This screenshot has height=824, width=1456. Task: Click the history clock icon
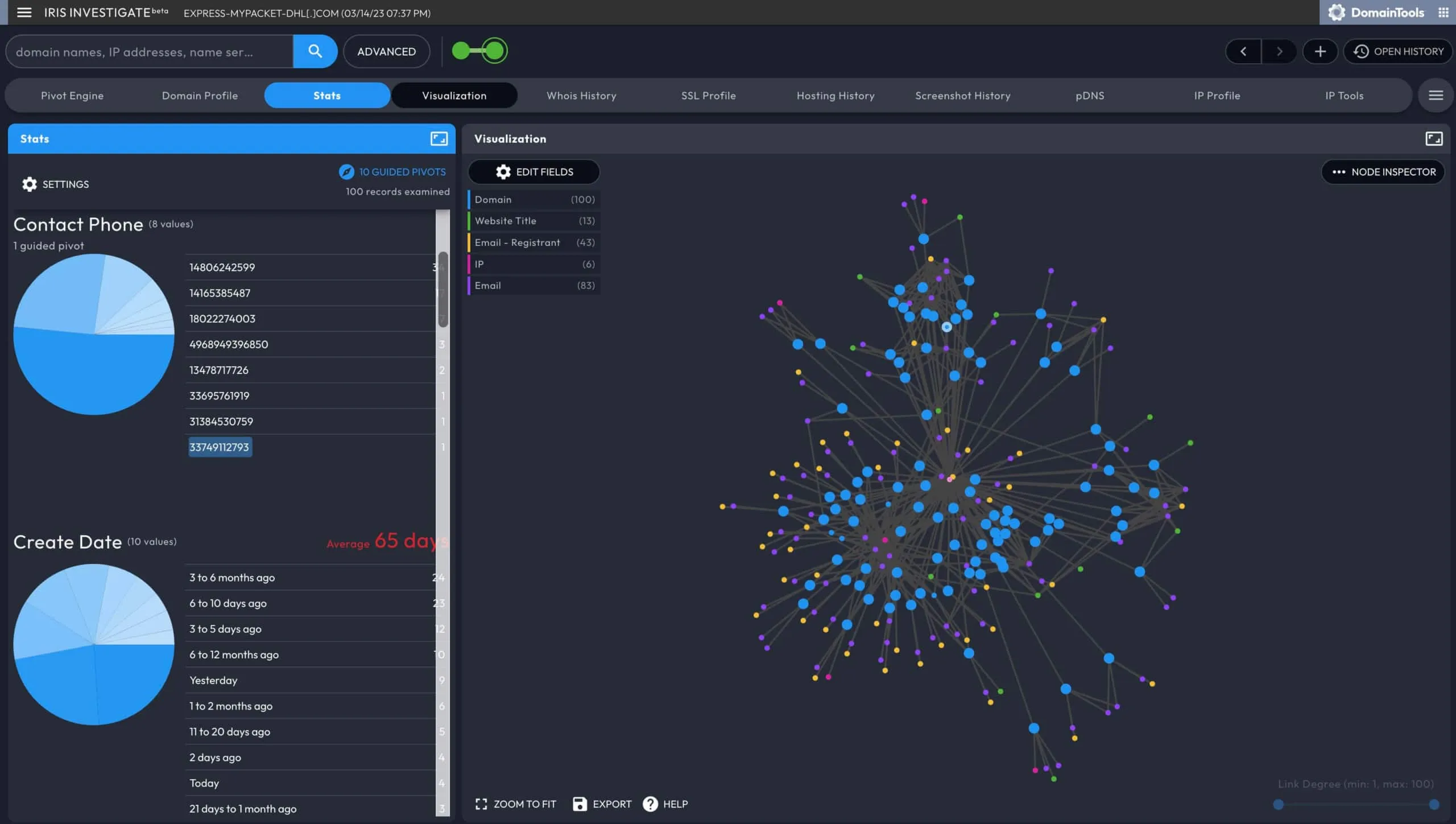pyautogui.click(x=1361, y=52)
